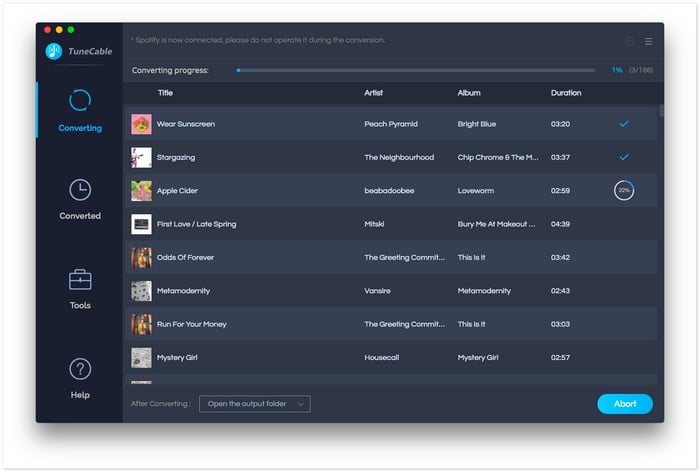The width and height of the screenshot is (700, 472).
Task: Click duration 02:43
Action: pyautogui.click(x=560, y=291)
